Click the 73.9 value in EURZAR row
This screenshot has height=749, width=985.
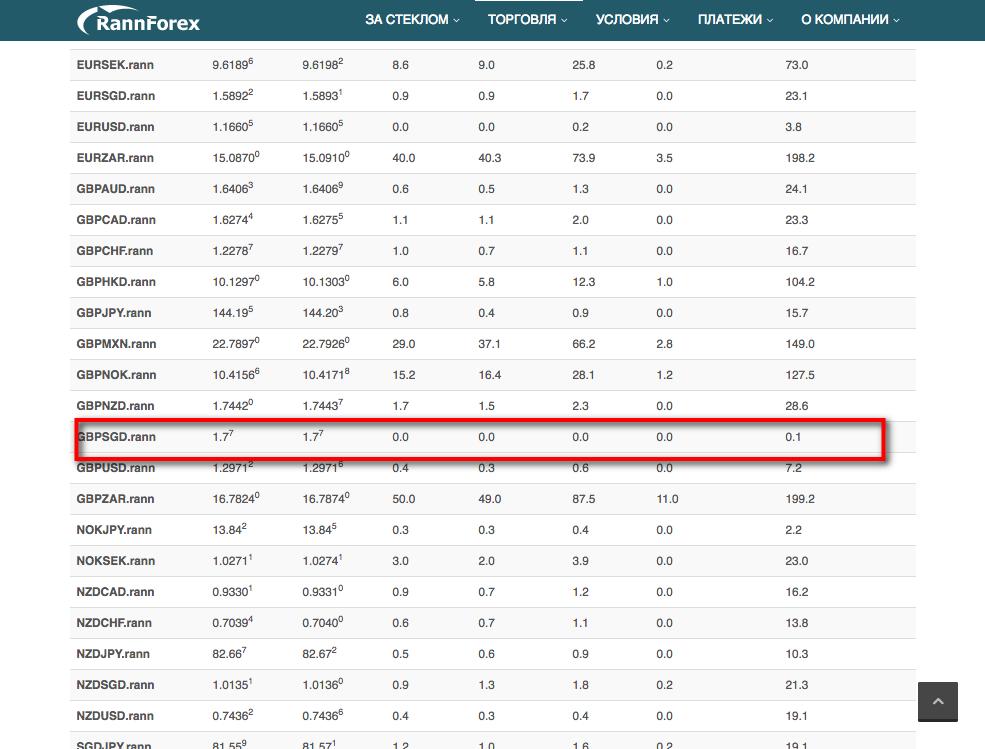[x=584, y=158]
